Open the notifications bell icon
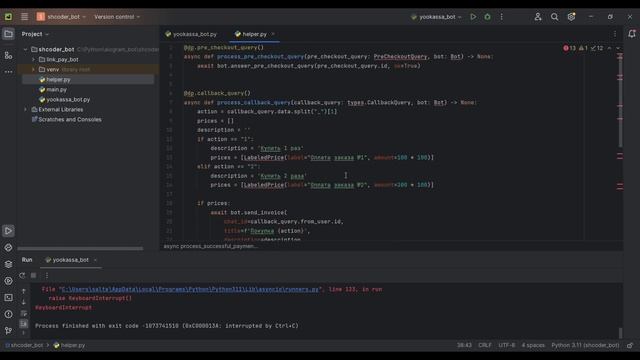This screenshot has width=640, height=360. point(632,34)
